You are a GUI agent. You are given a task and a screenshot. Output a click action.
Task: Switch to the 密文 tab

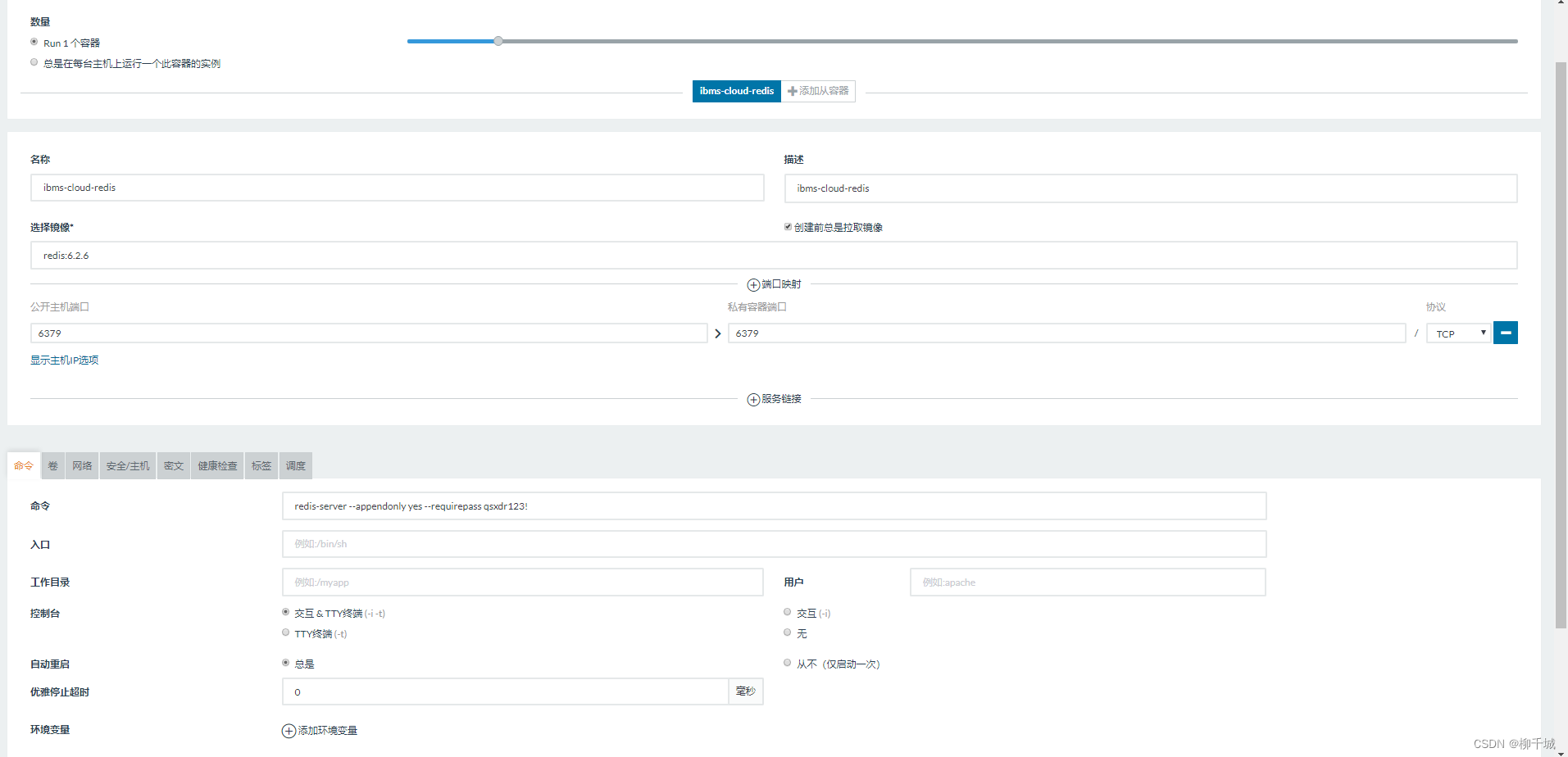pos(174,465)
